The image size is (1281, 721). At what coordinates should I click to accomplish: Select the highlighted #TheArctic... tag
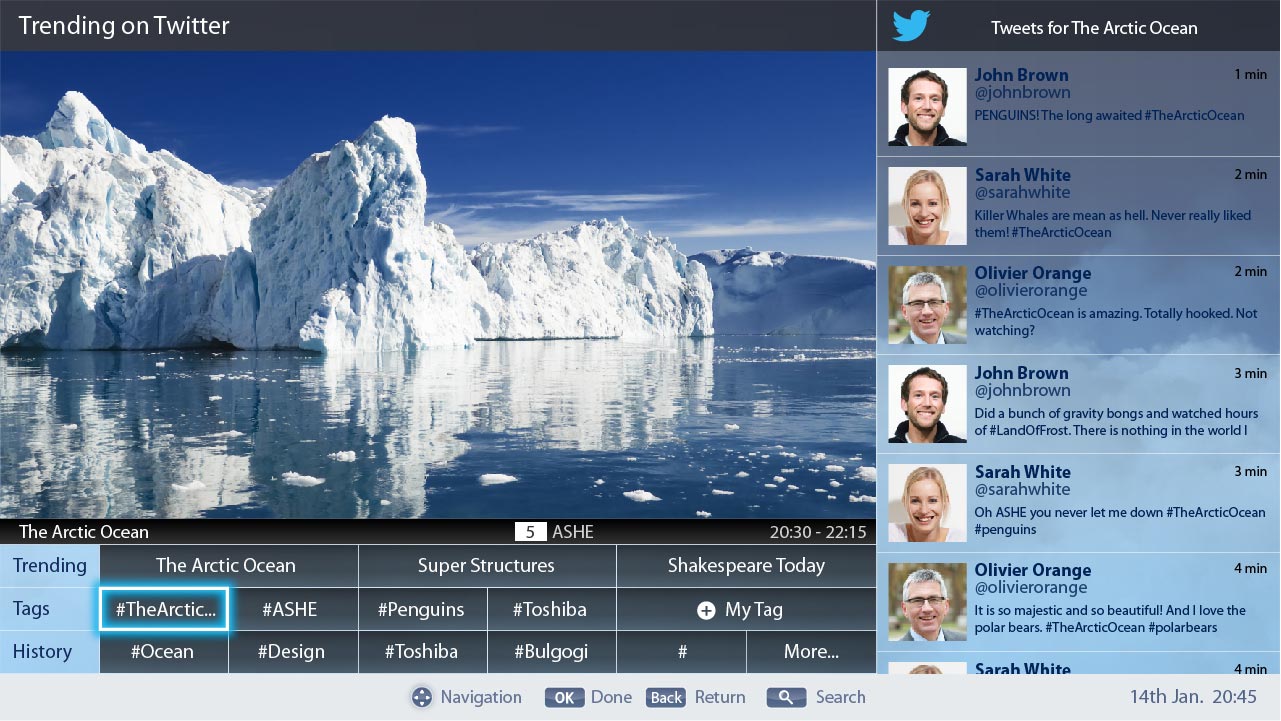click(x=164, y=609)
